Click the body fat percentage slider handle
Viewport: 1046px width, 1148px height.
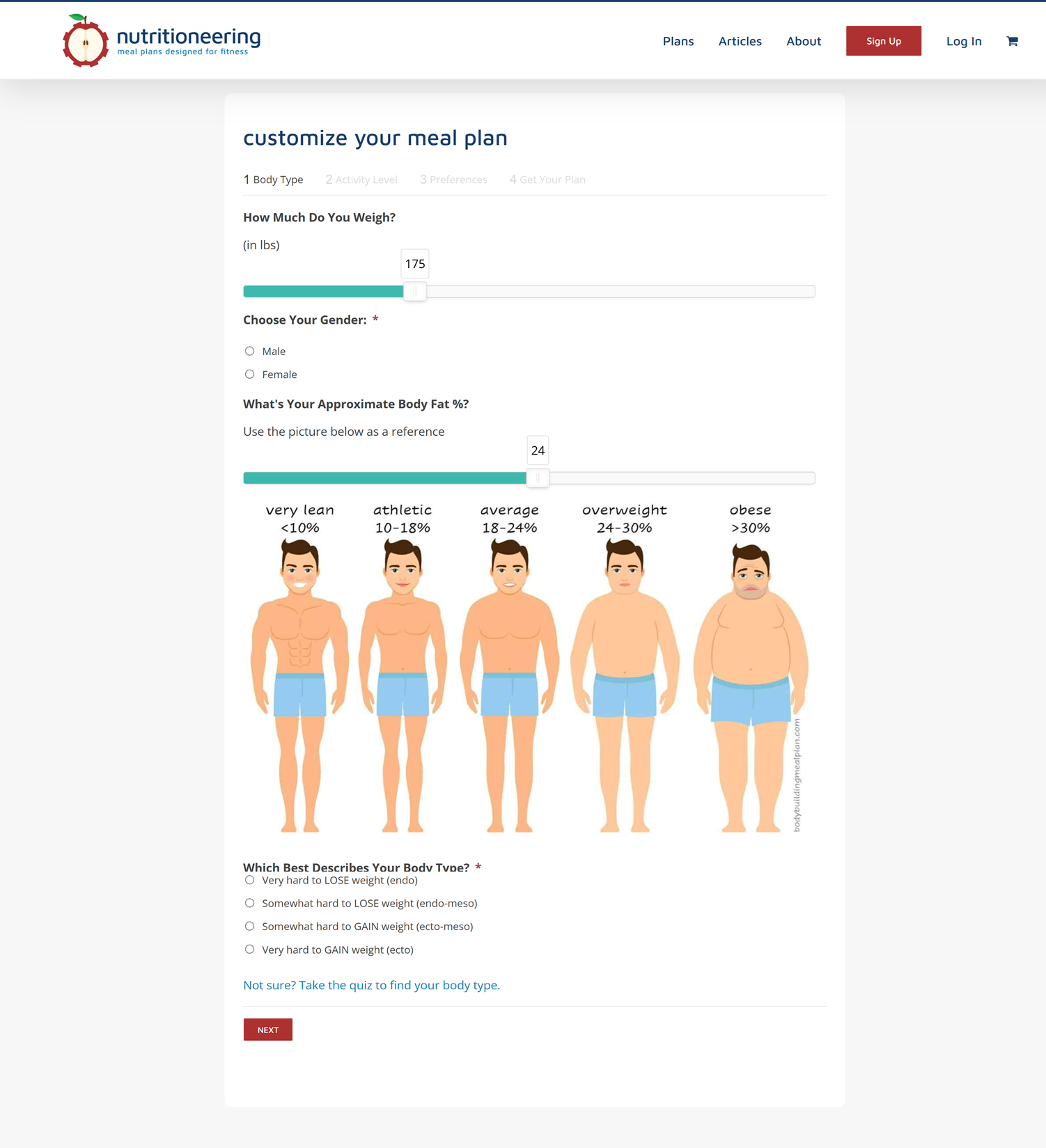[x=538, y=478]
